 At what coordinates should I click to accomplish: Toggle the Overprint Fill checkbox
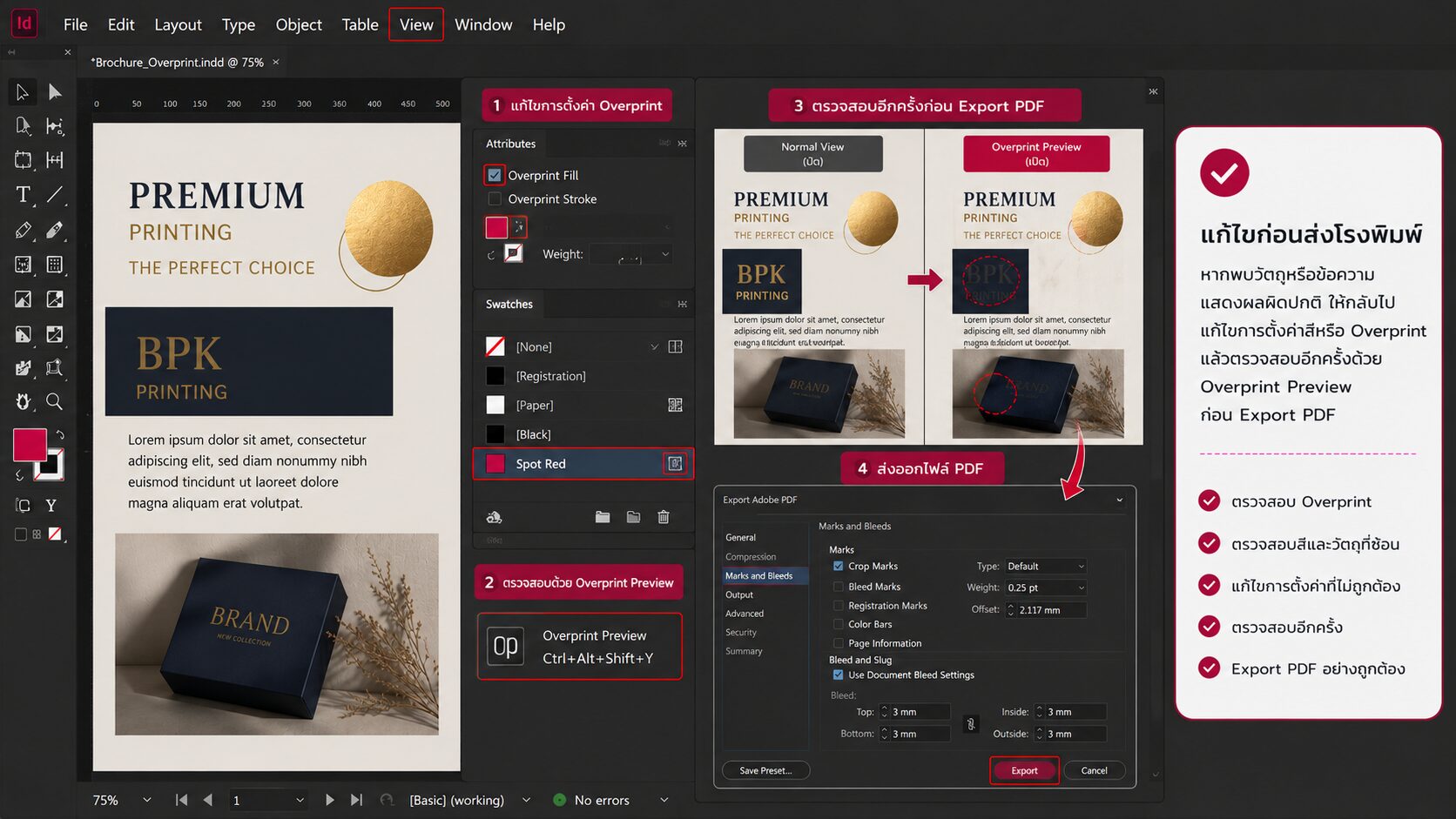495,175
